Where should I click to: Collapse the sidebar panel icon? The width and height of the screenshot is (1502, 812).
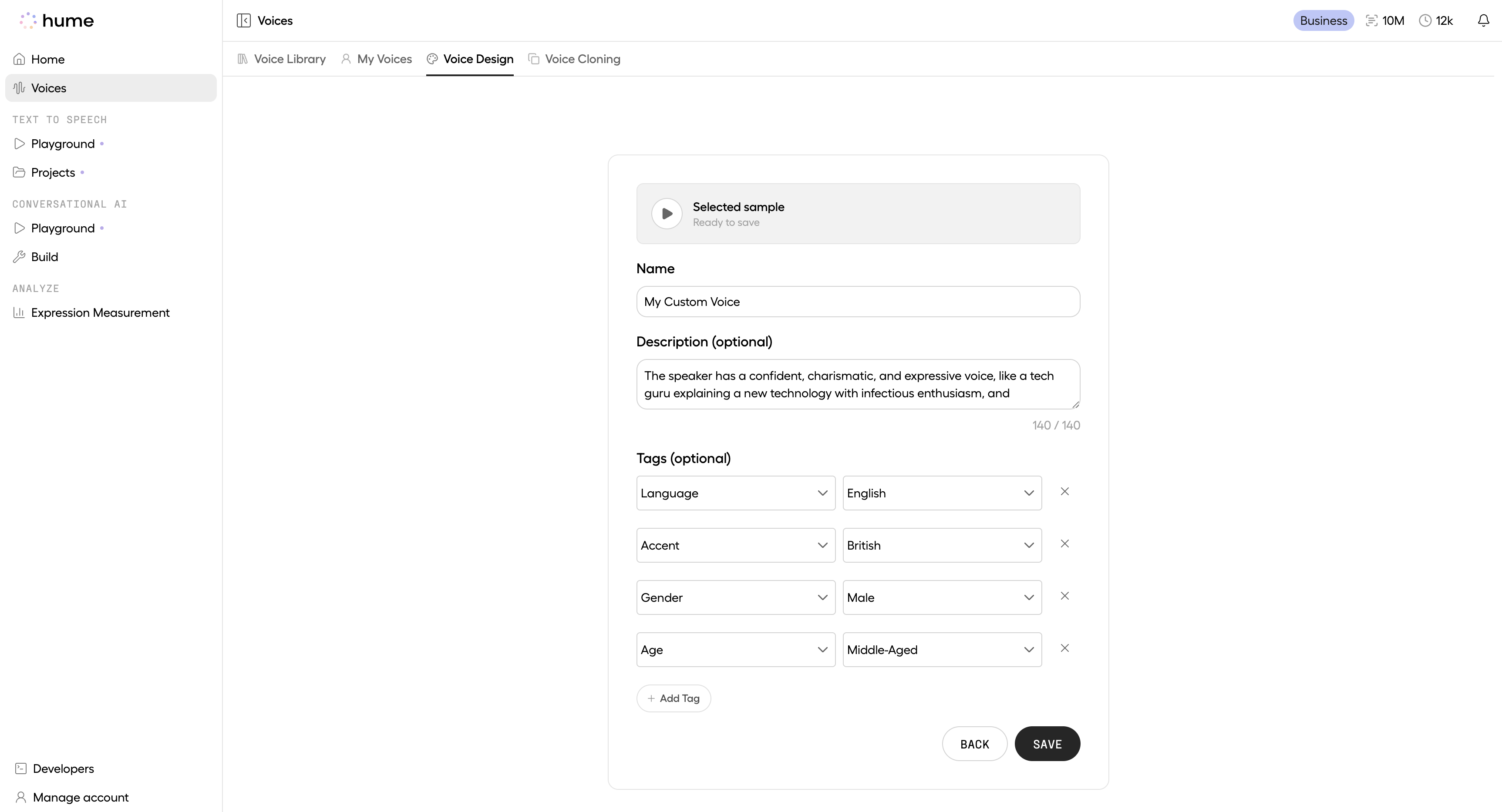pos(244,20)
